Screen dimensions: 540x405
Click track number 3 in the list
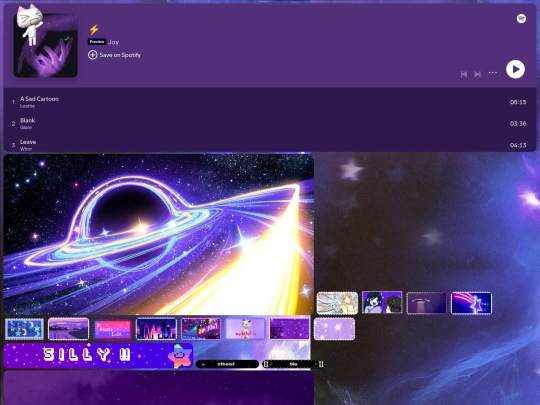coord(13,145)
